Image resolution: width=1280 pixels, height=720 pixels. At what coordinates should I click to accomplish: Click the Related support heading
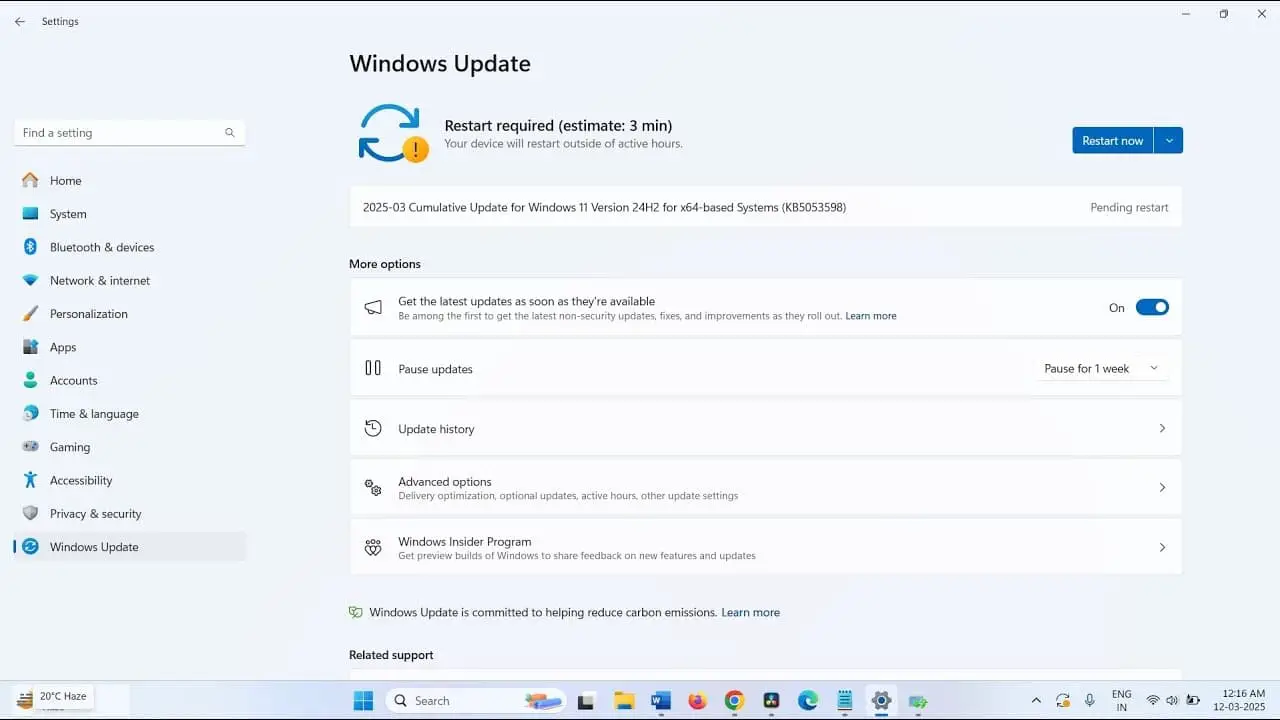click(x=391, y=656)
